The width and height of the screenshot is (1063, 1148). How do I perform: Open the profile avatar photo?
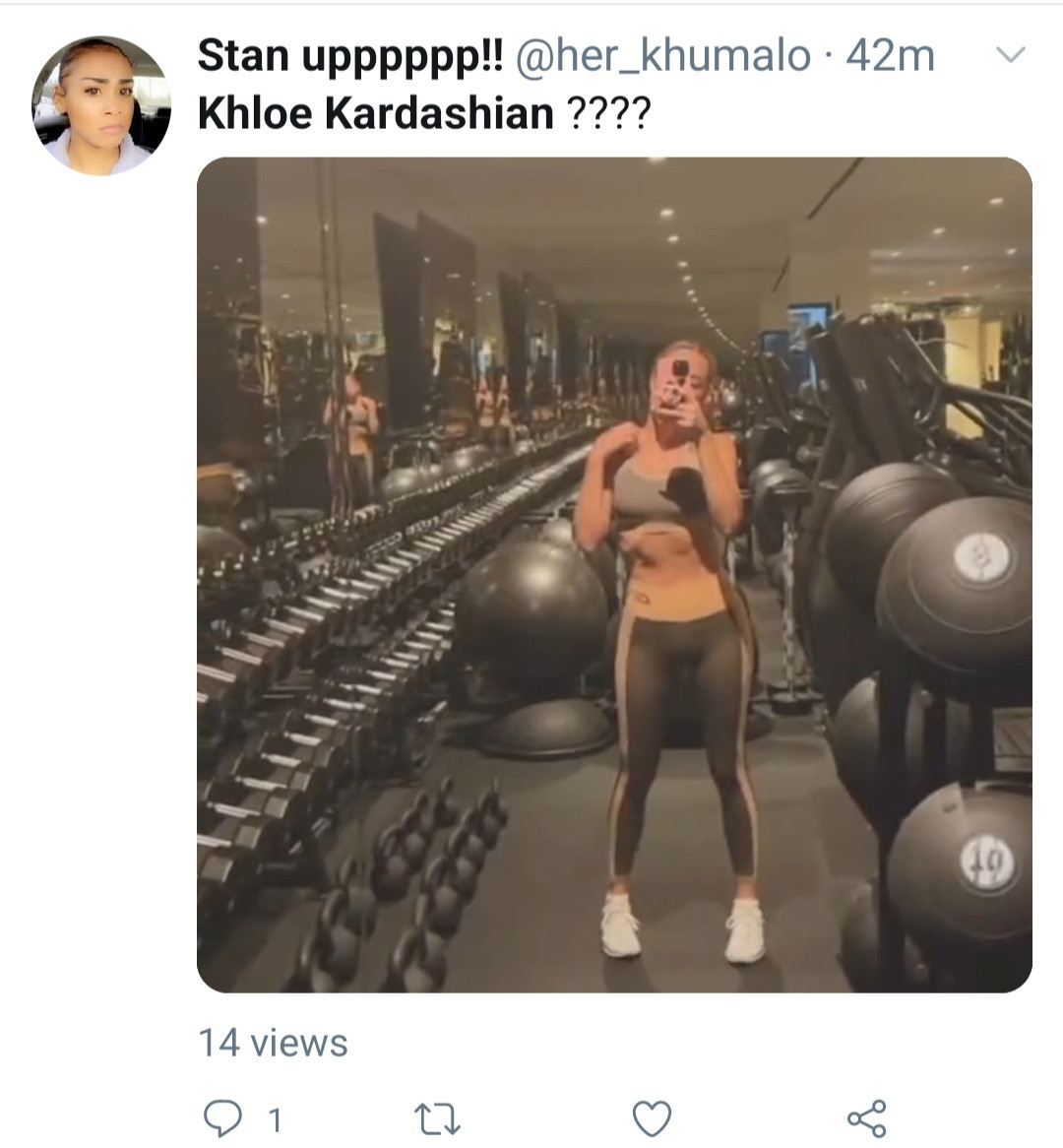101,105
